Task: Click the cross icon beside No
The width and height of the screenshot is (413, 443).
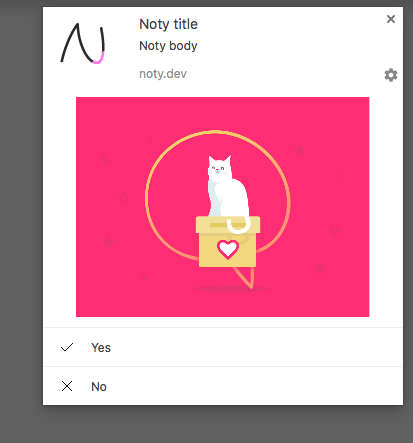Action: (67, 386)
